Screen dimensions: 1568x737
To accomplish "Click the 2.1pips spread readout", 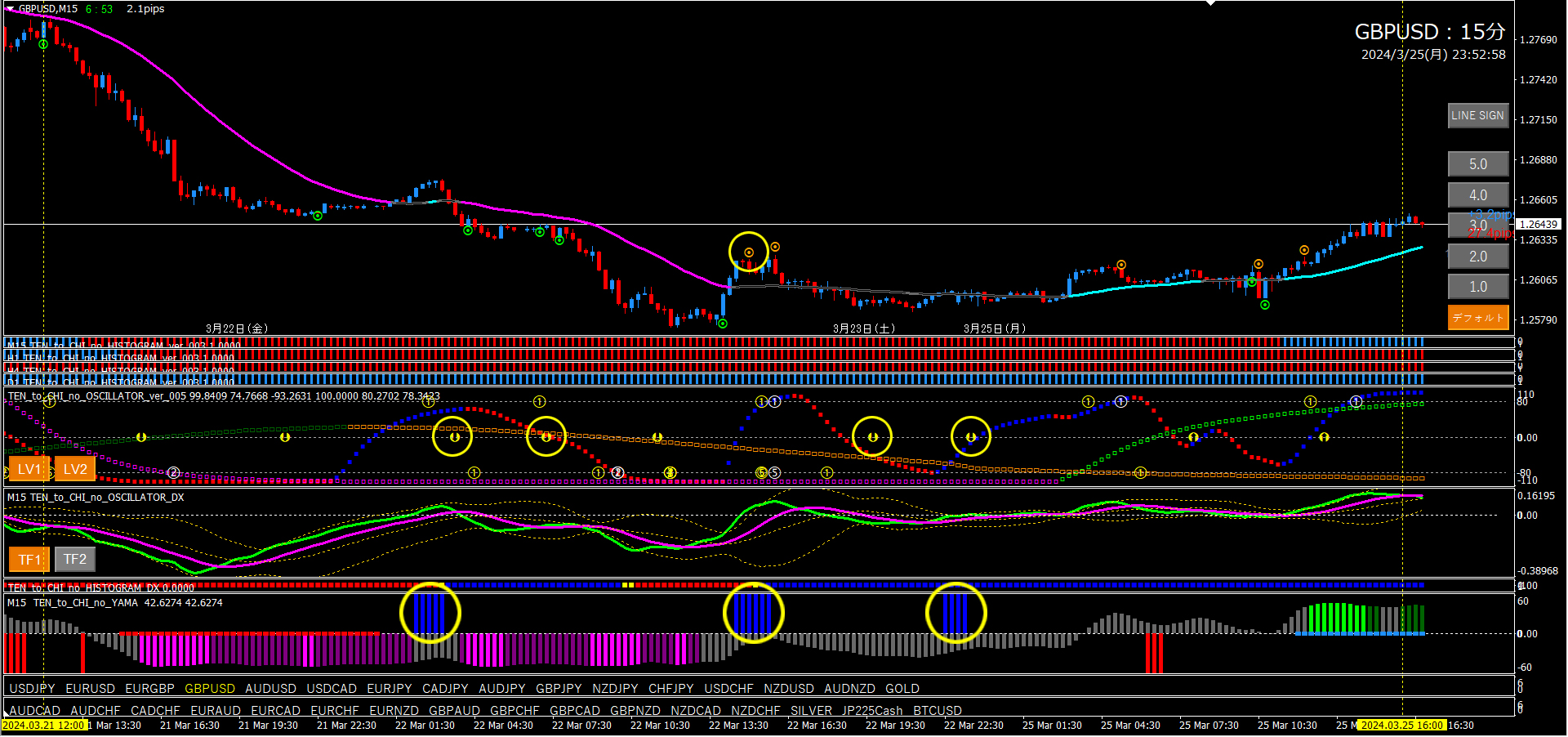I will coord(145,9).
